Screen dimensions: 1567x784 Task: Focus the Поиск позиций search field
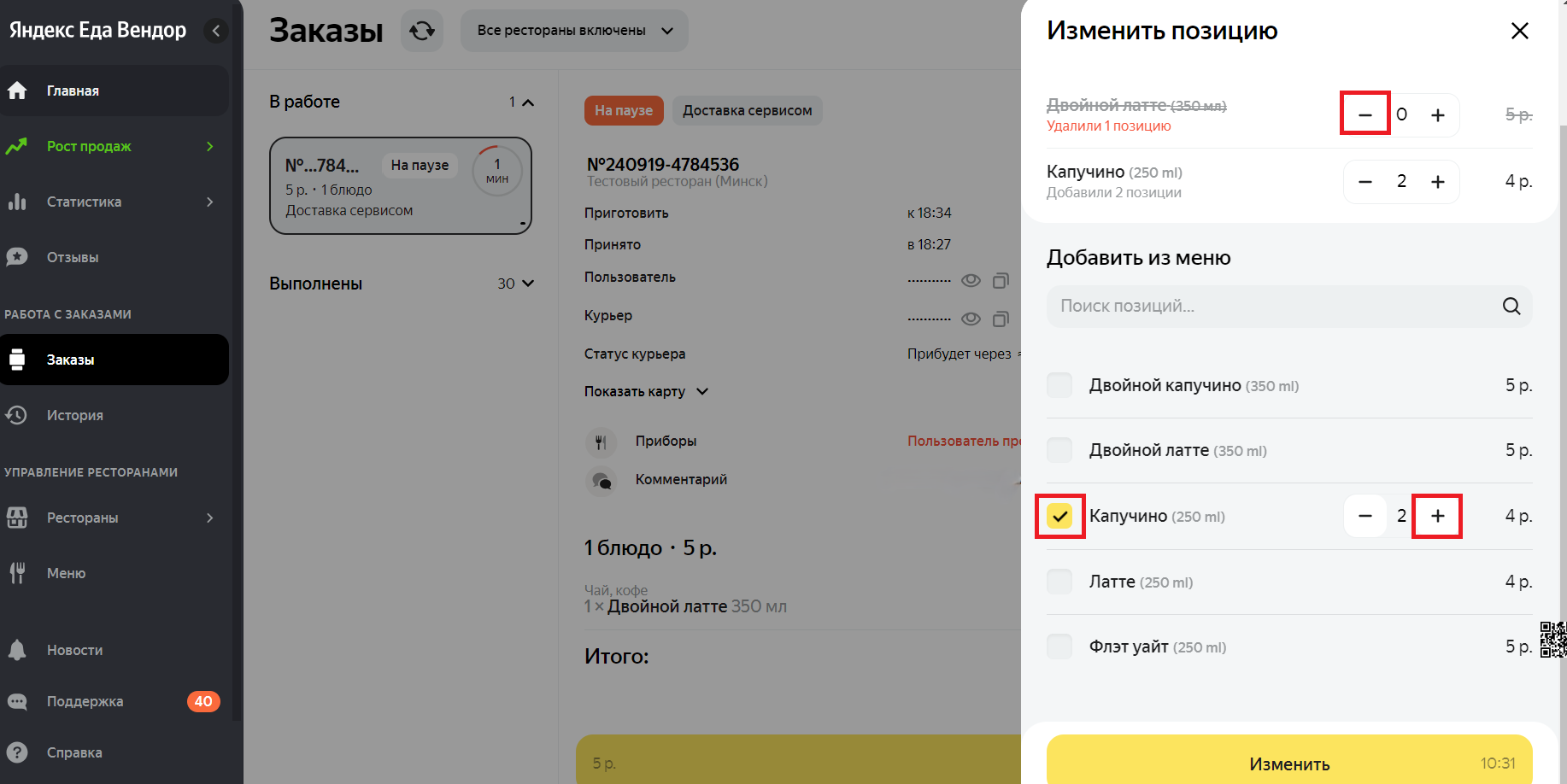(x=1289, y=306)
